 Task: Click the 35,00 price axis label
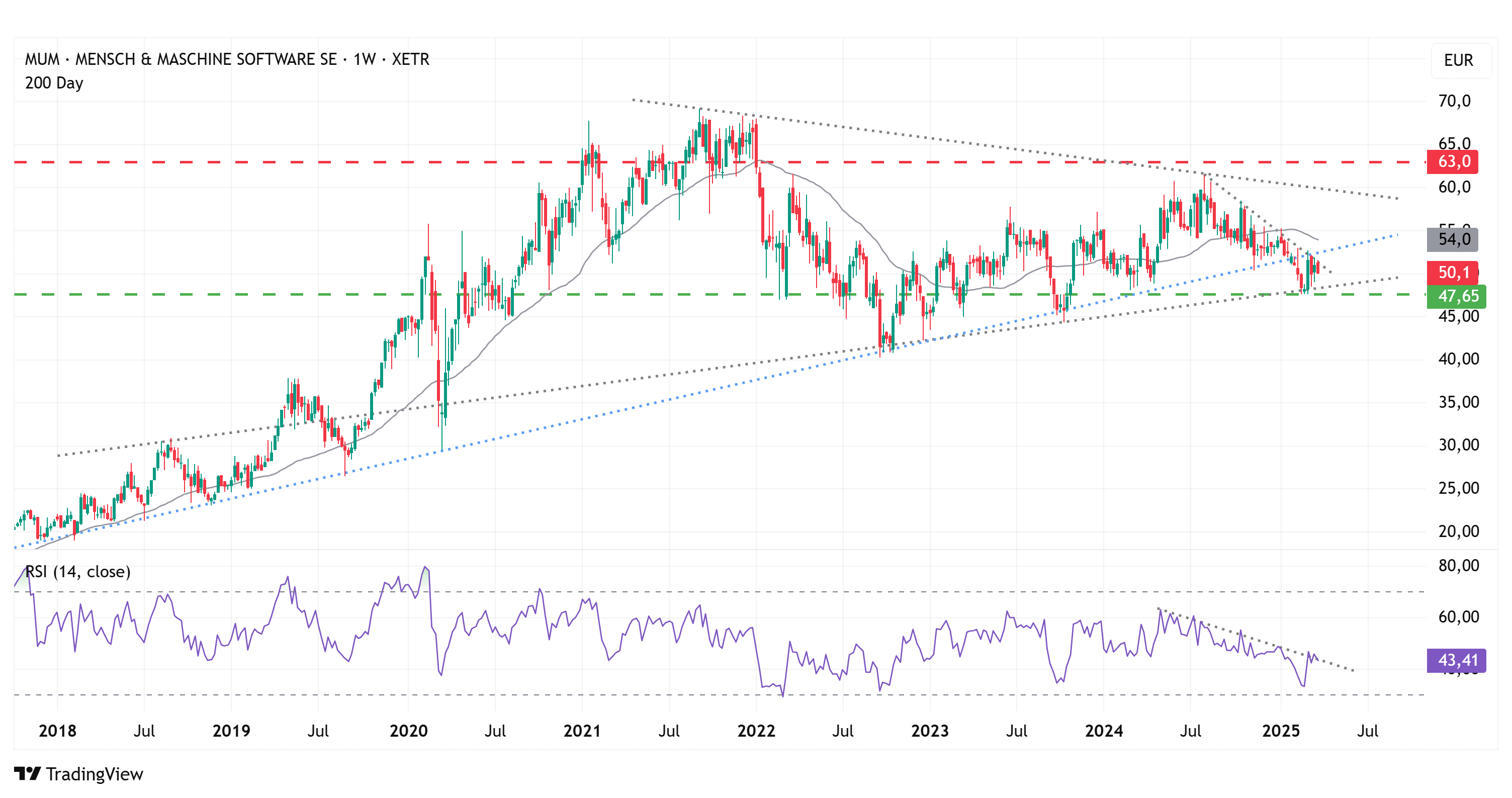(x=1459, y=403)
